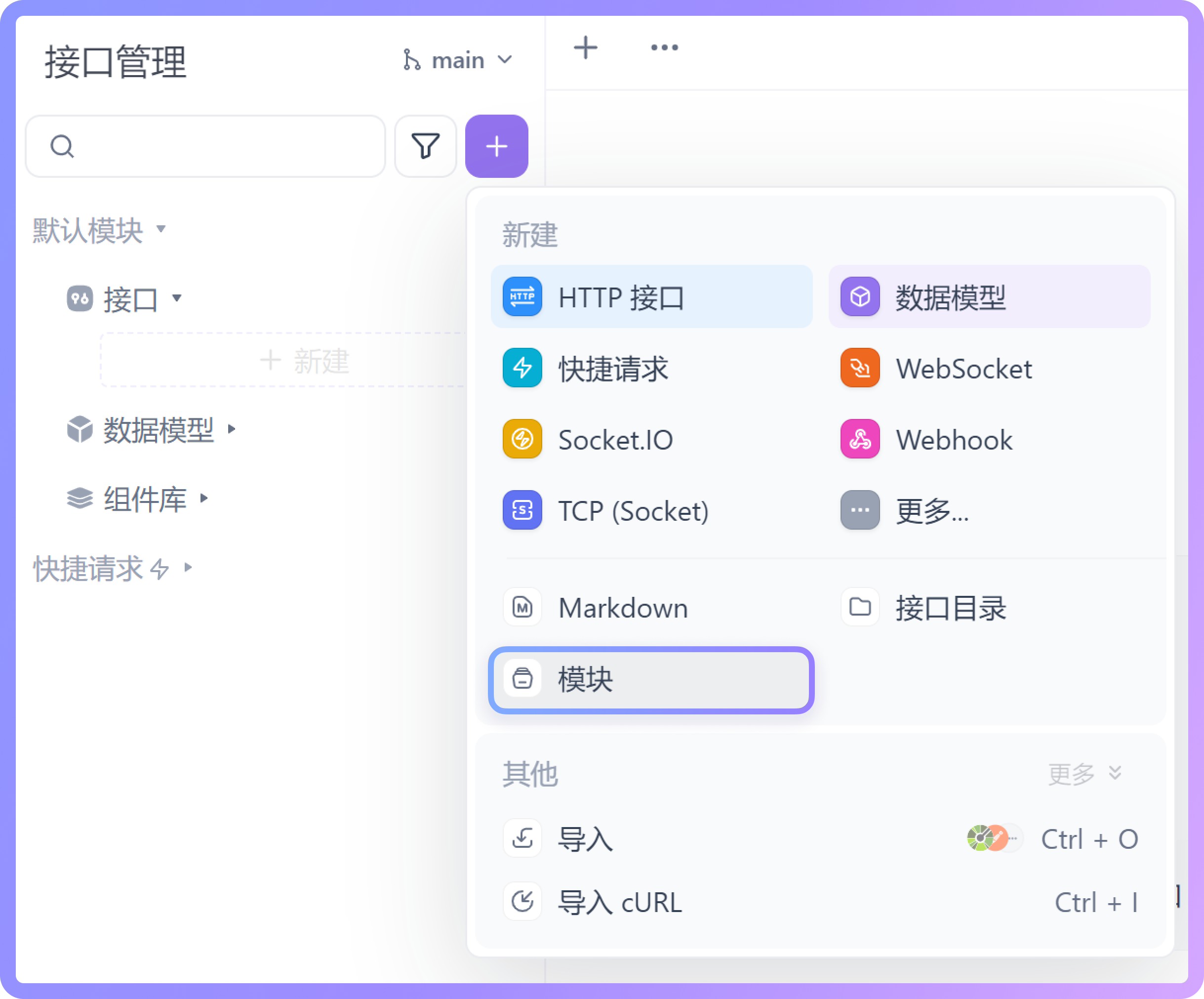Open the main branch dropdown
The width and height of the screenshot is (1204, 999).
[457, 59]
